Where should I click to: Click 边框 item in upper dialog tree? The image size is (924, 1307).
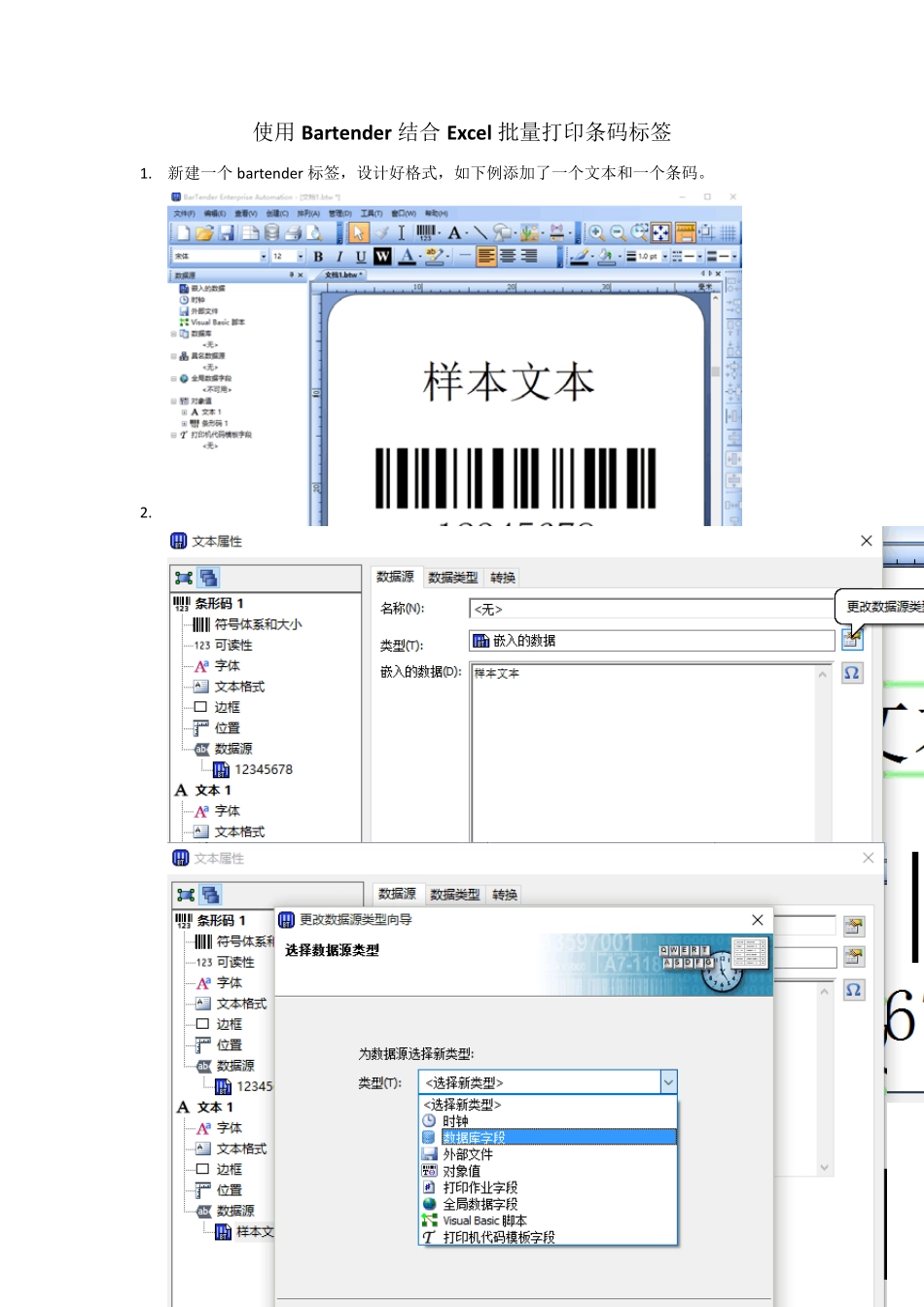(x=227, y=707)
